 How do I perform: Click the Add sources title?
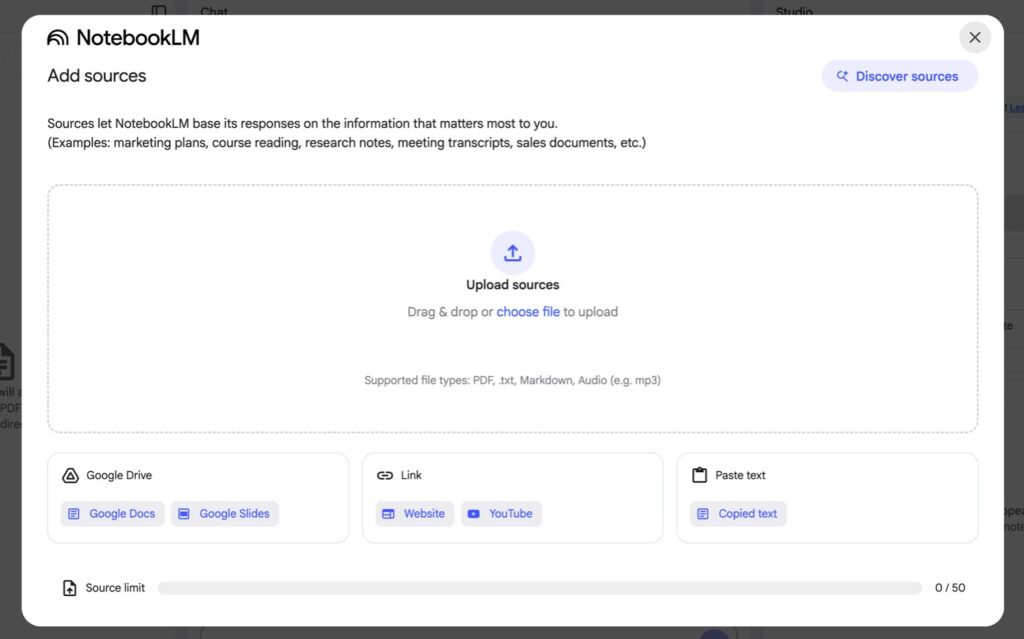(97, 76)
